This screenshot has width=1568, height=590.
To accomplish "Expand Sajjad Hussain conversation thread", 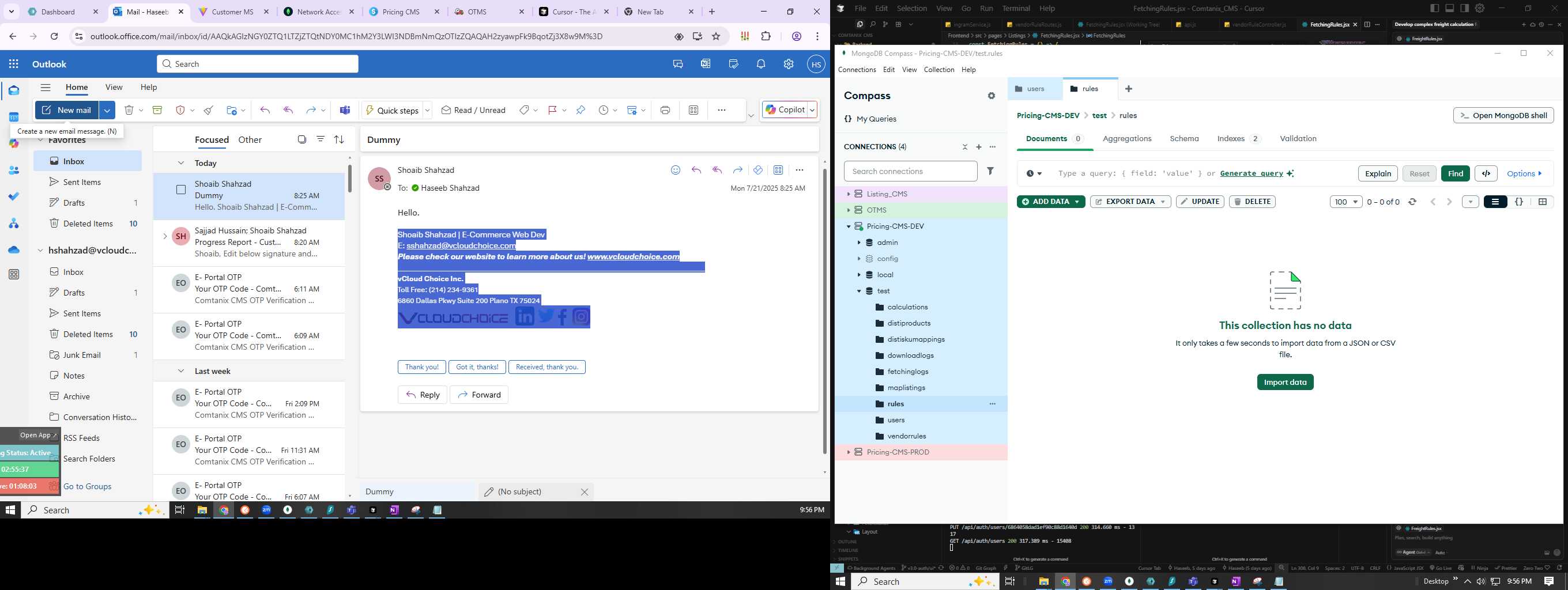I will click(165, 236).
